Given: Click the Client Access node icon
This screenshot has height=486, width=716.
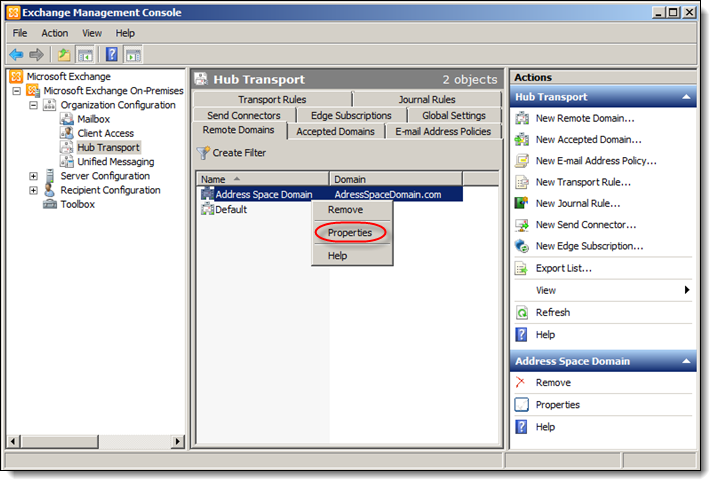Looking at the screenshot, I should pos(67,133).
